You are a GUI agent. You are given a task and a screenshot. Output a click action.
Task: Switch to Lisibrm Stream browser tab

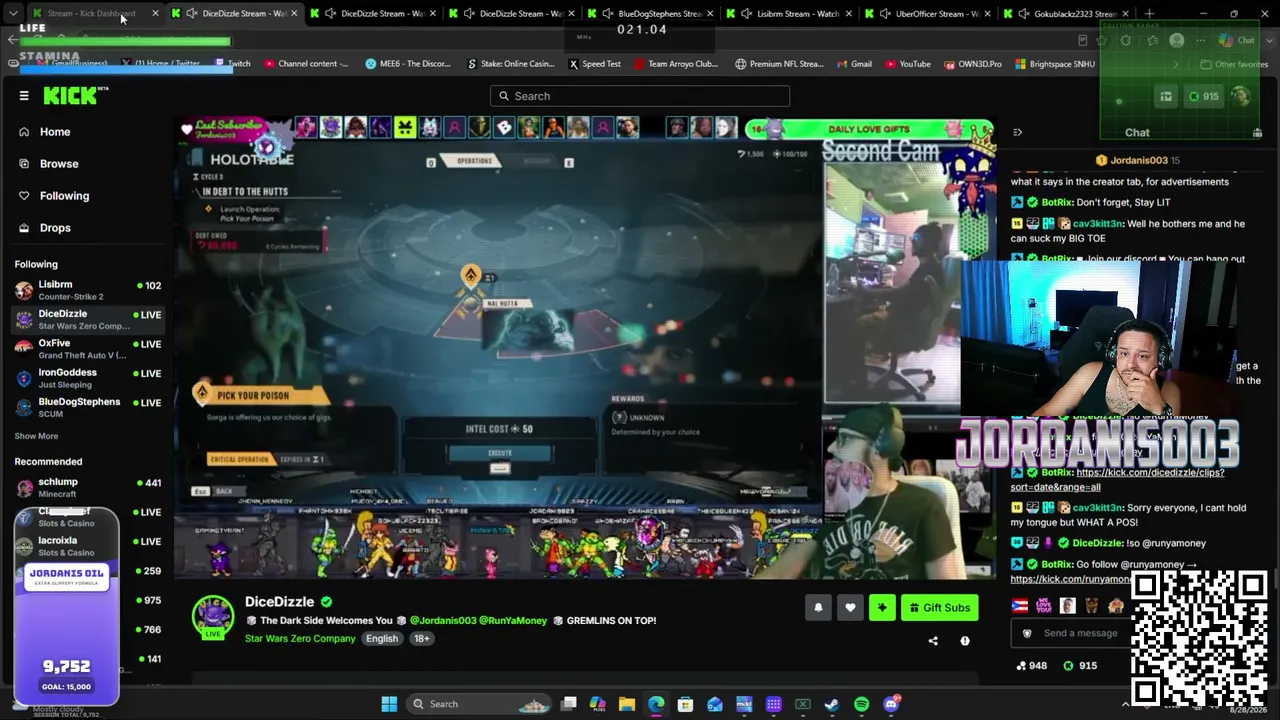(789, 14)
